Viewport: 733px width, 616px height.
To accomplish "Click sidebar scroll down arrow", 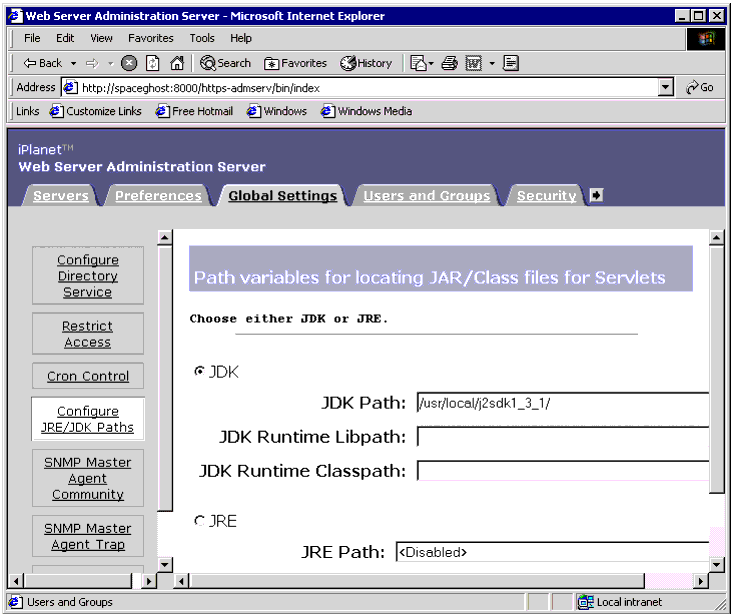I will pyautogui.click(x=165, y=564).
